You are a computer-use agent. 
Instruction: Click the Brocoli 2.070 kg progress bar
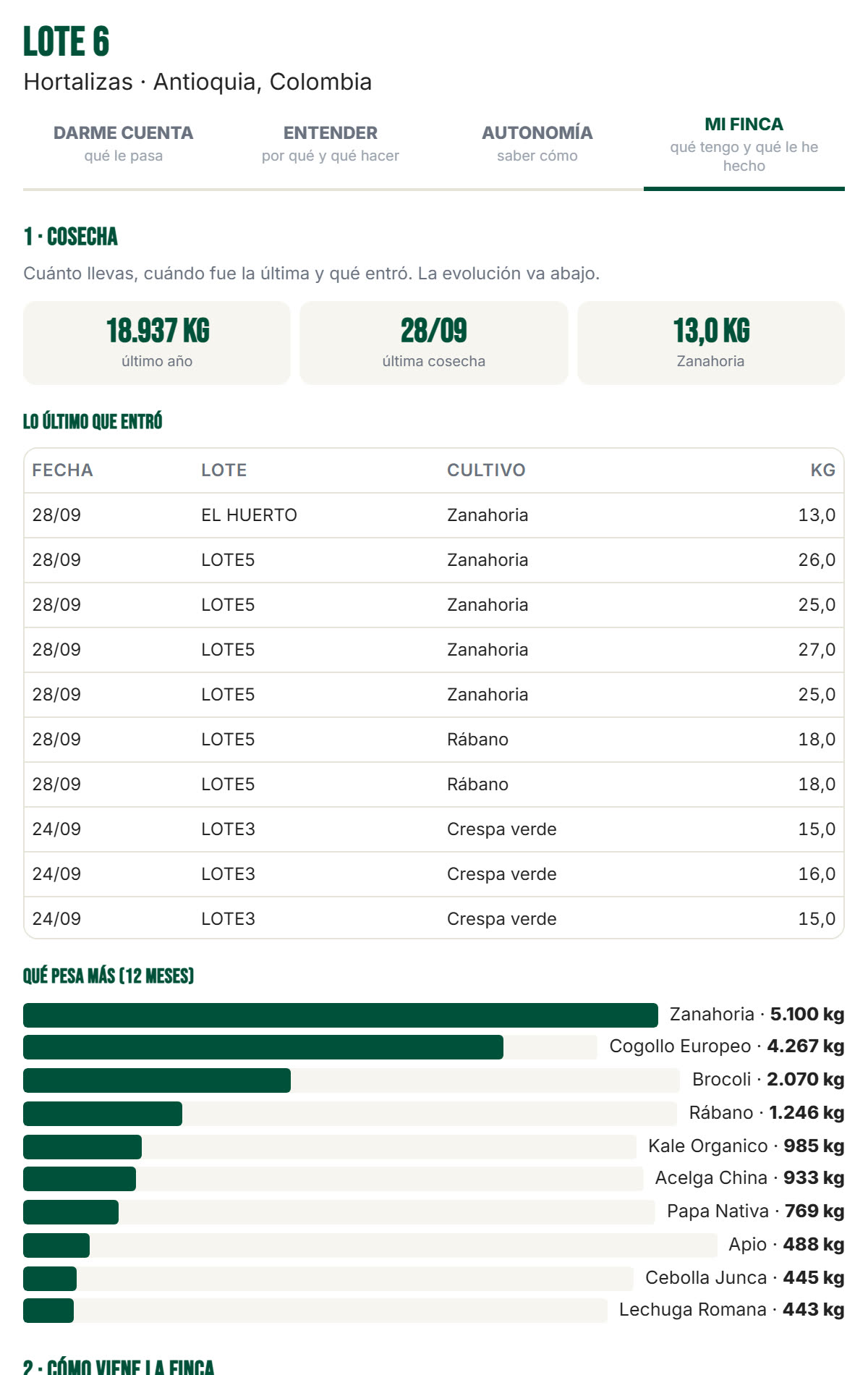(x=352, y=1080)
